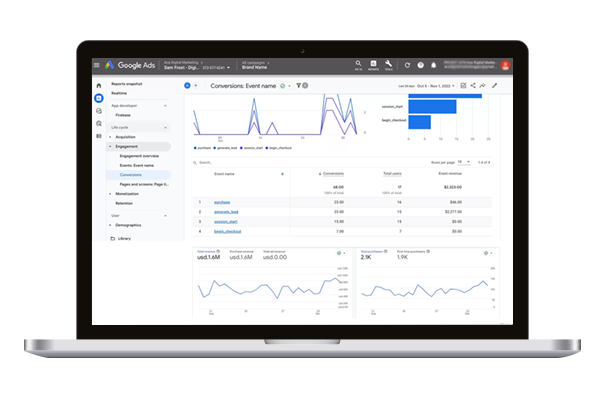The width and height of the screenshot is (600, 400).
Task: Open the search tool in top bar
Action: [358, 64]
